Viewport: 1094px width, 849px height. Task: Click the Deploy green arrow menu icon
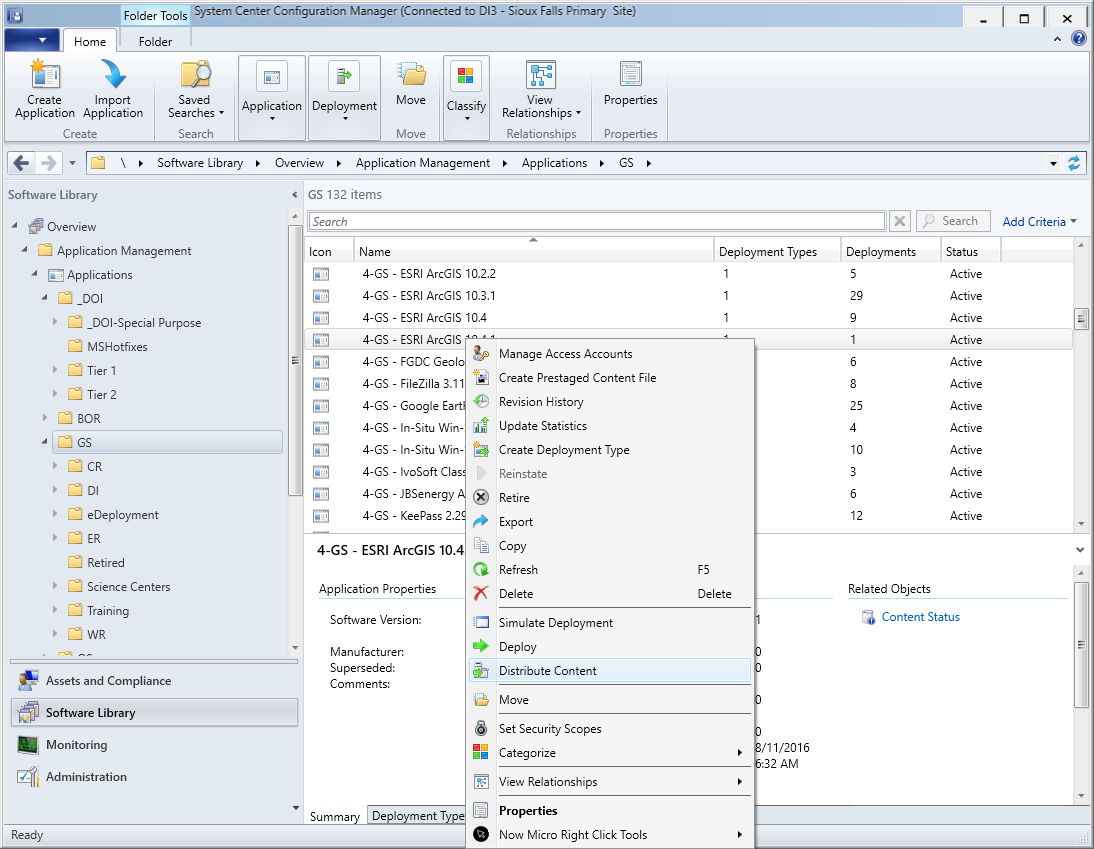pos(481,646)
